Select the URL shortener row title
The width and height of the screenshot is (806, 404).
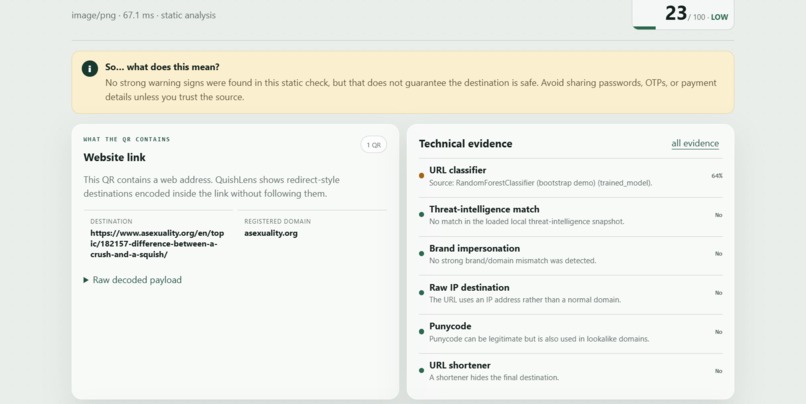460,365
